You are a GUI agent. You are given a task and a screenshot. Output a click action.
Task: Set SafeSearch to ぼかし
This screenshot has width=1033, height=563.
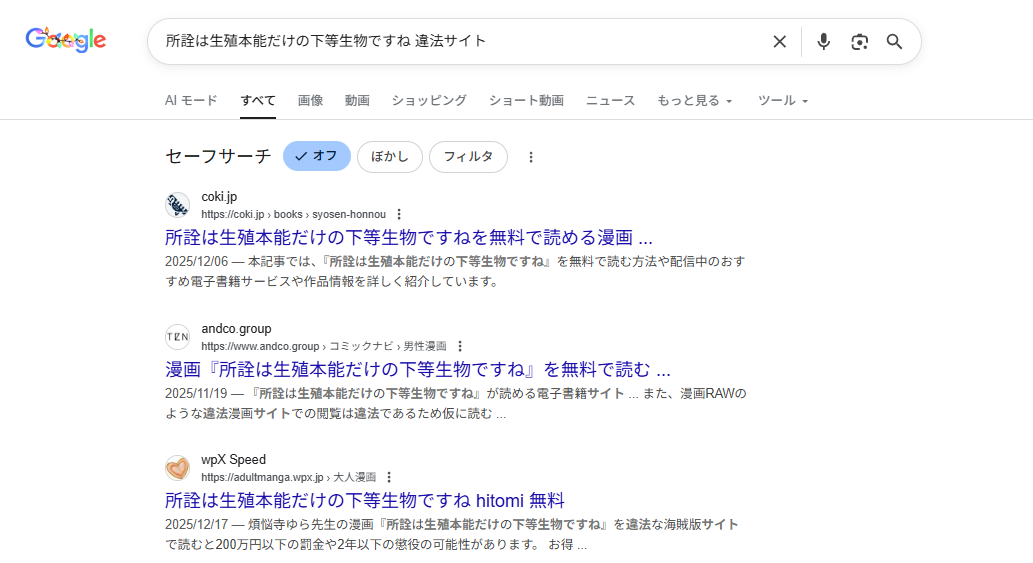pos(389,157)
